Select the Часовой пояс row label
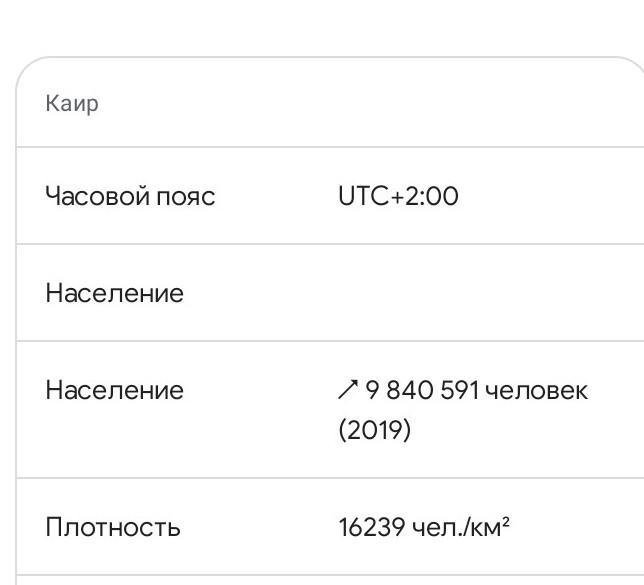The image size is (644, 585). click(x=130, y=196)
